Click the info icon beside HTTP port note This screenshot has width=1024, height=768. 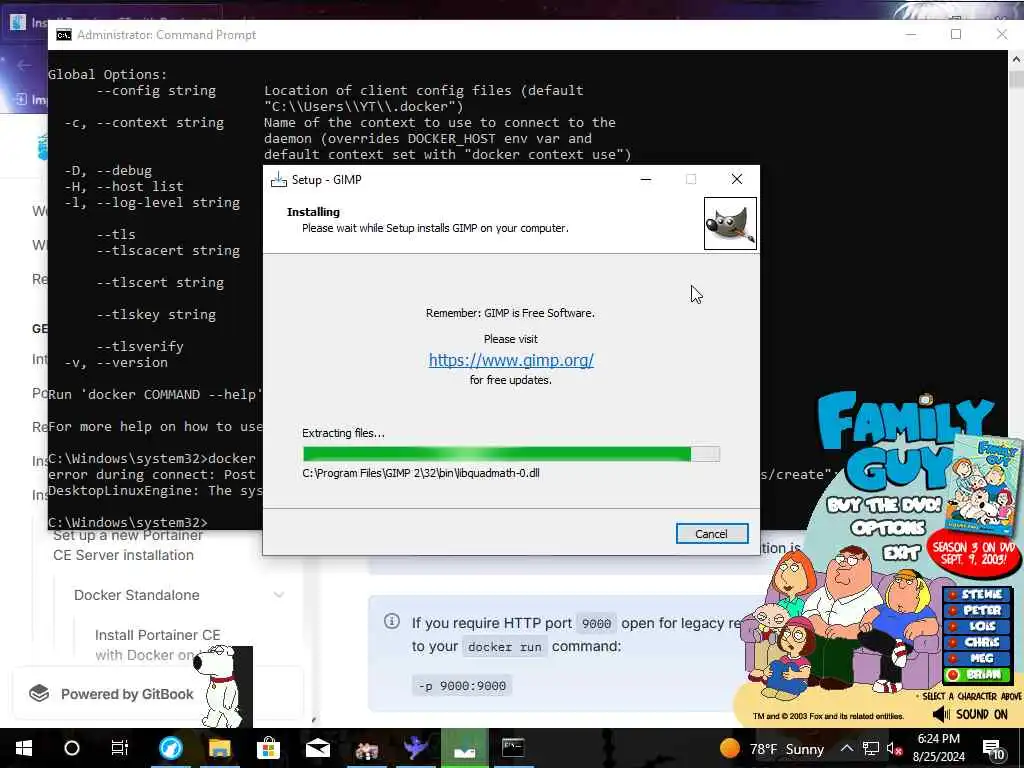click(392, 621)
